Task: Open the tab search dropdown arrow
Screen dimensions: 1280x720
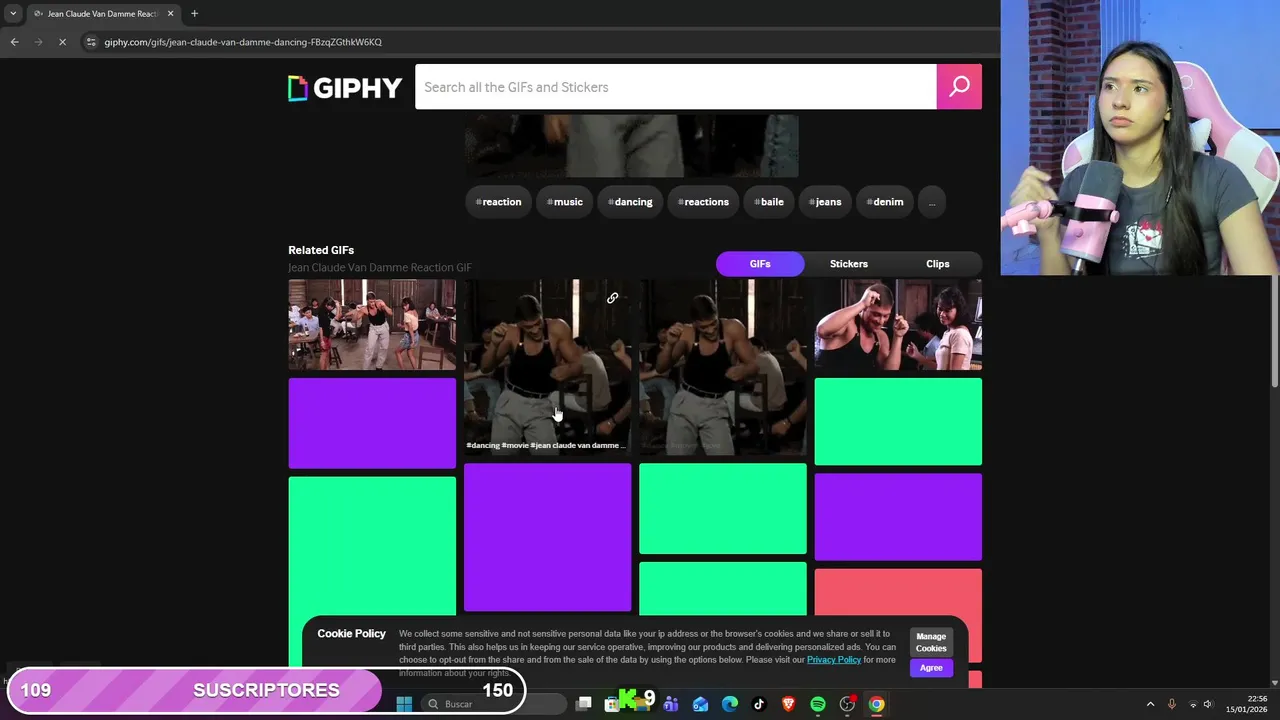Action: pyautogui.click(x=13, y=14)
